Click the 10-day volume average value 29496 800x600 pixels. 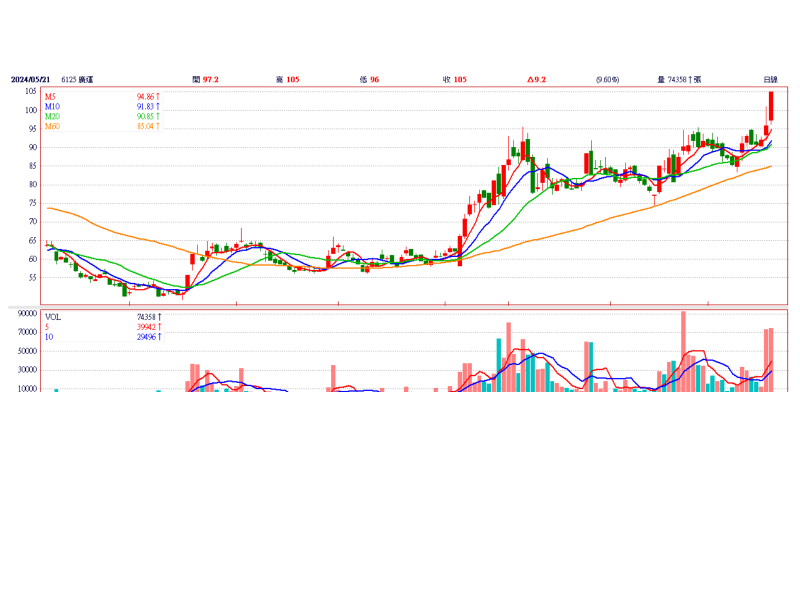pyautogui.click(x=148, y=337)
